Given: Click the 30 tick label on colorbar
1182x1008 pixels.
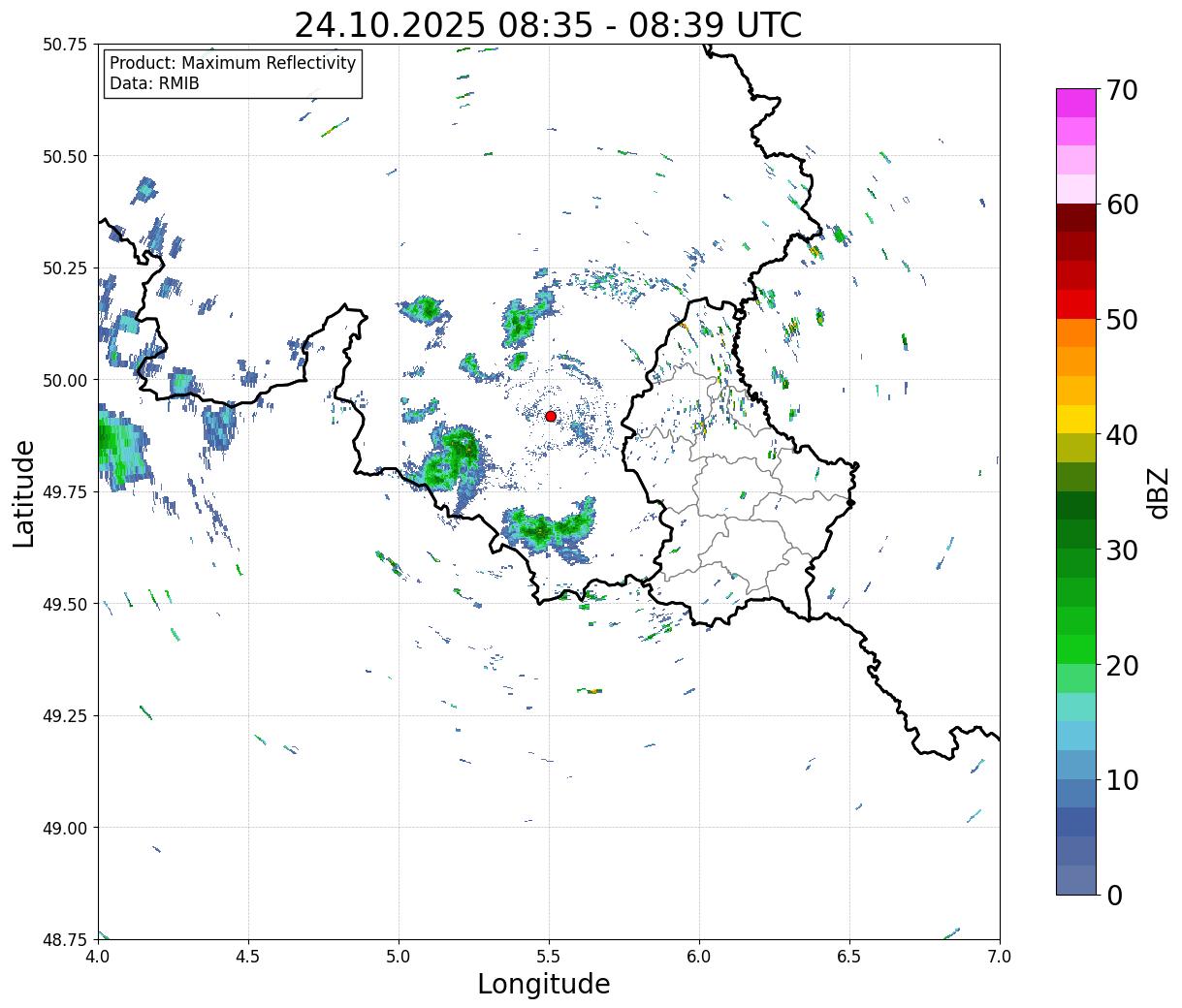Looking at the screenshot, I should point(1121,550).
